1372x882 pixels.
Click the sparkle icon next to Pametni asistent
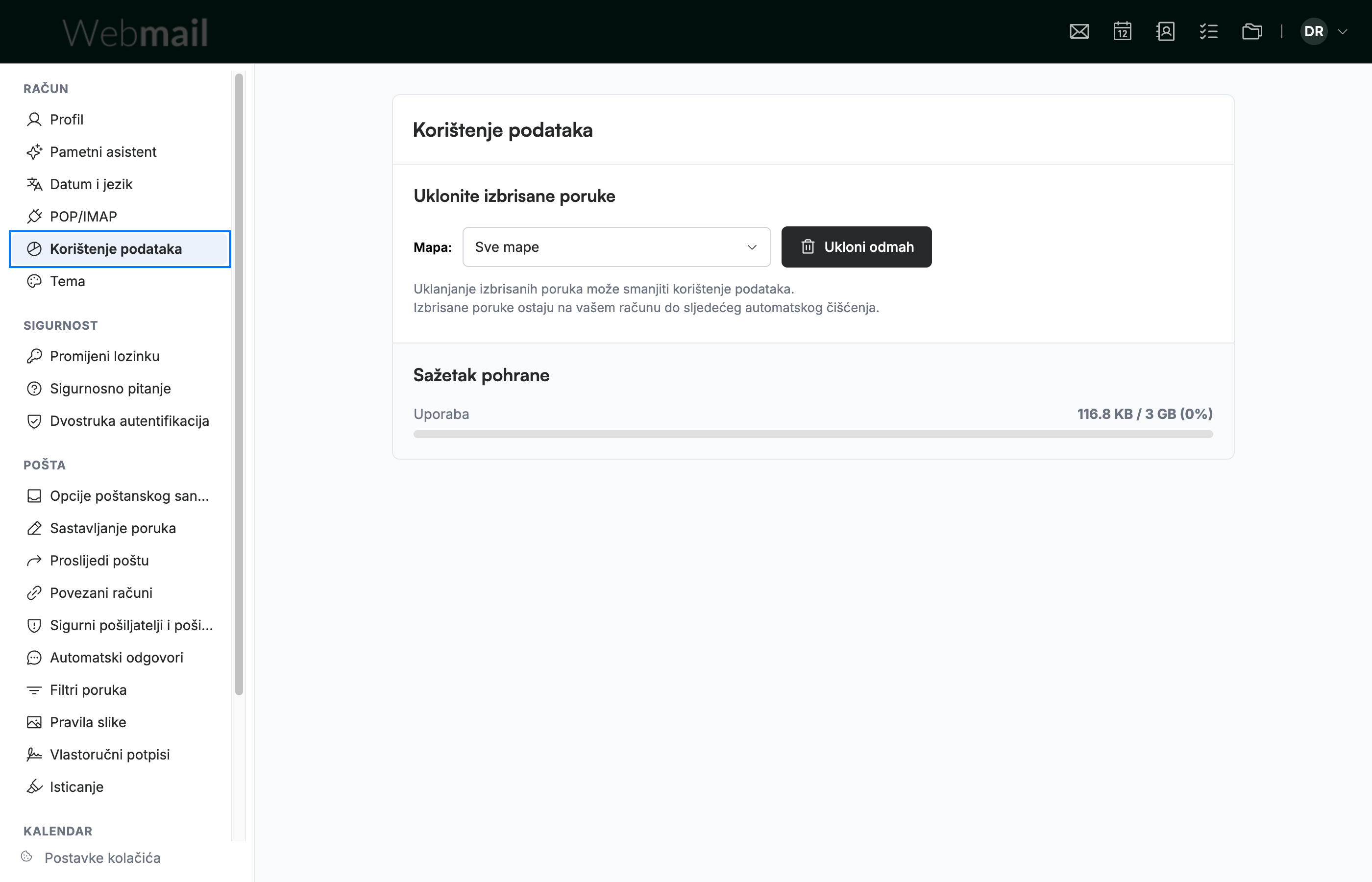coord(34,152)
